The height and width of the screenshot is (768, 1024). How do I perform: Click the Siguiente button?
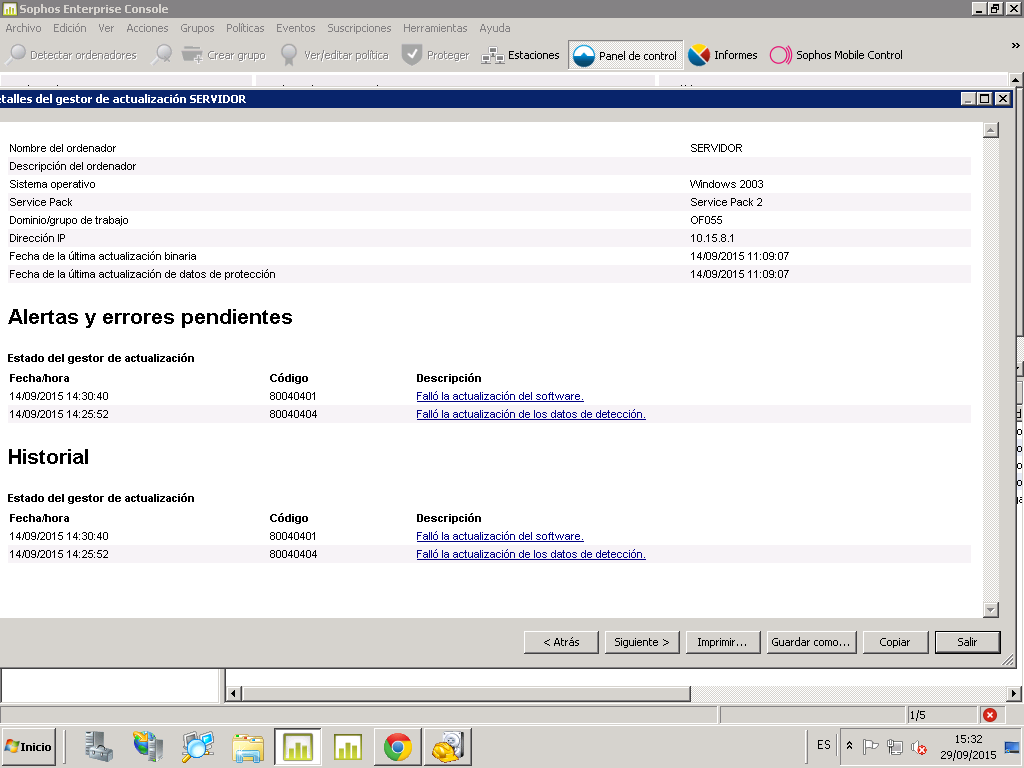642,642
